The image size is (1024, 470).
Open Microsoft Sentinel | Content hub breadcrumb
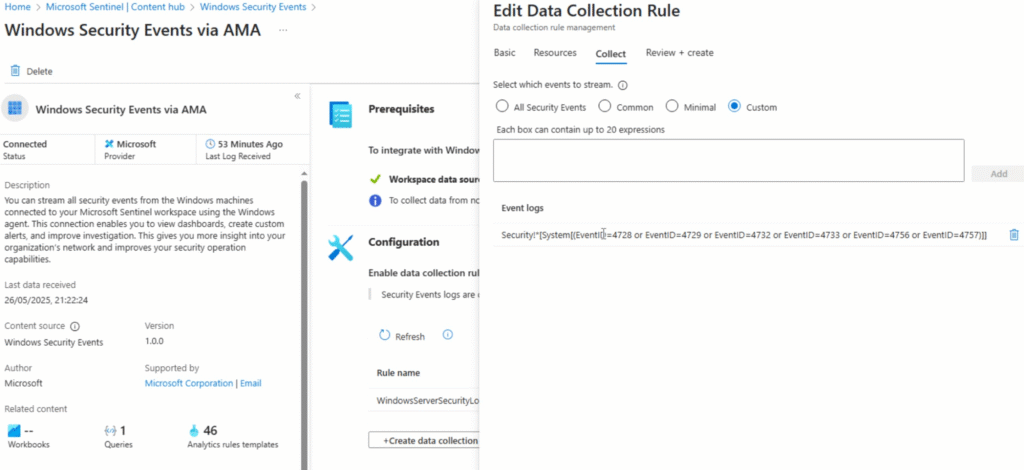tap(115, 7)
